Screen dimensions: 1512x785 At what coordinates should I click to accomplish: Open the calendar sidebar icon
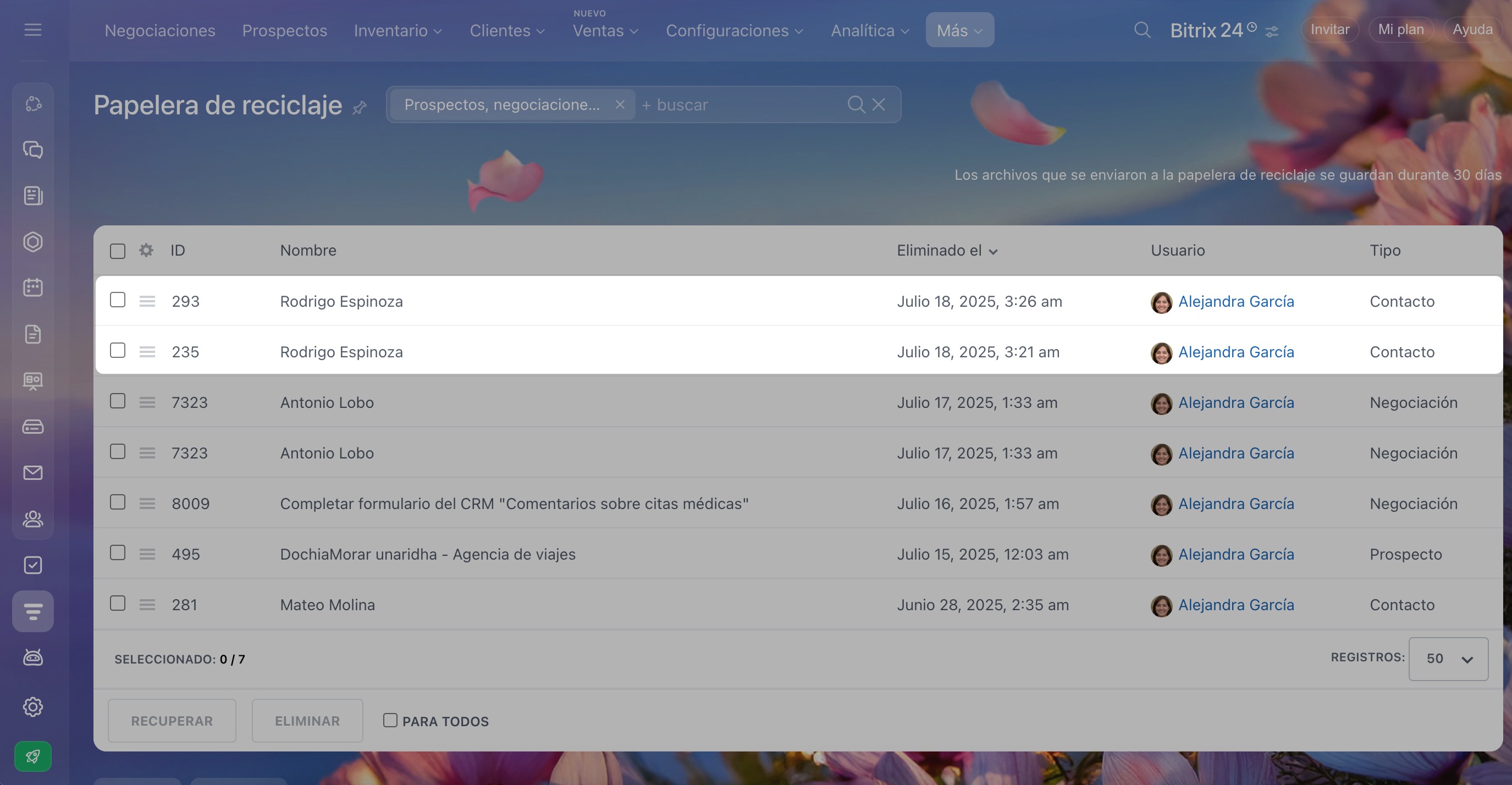[33, 288]
